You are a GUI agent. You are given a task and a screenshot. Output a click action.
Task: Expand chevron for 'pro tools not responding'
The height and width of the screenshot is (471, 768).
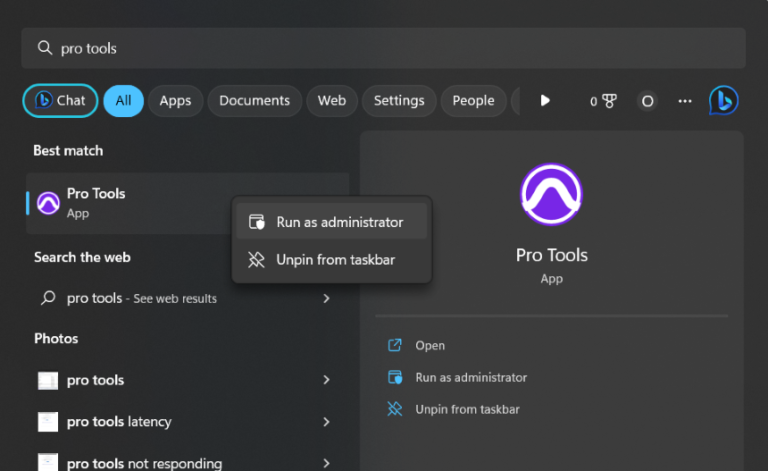326,463
